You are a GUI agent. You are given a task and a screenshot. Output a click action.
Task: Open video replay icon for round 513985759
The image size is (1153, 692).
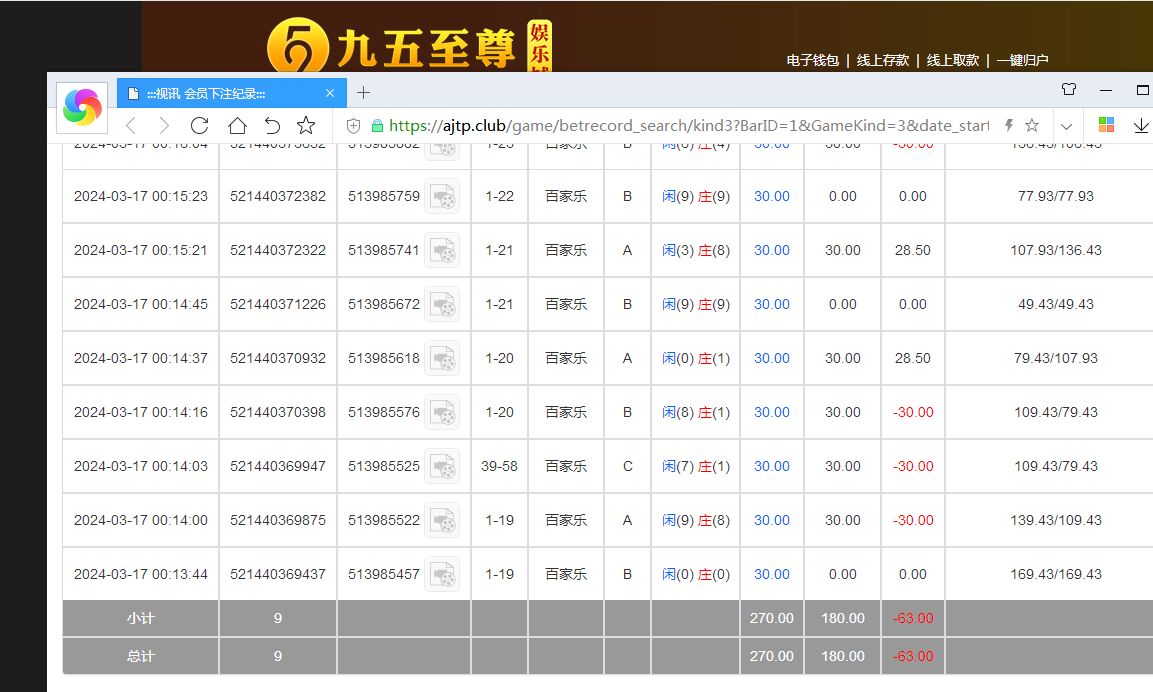pos(442,196)
